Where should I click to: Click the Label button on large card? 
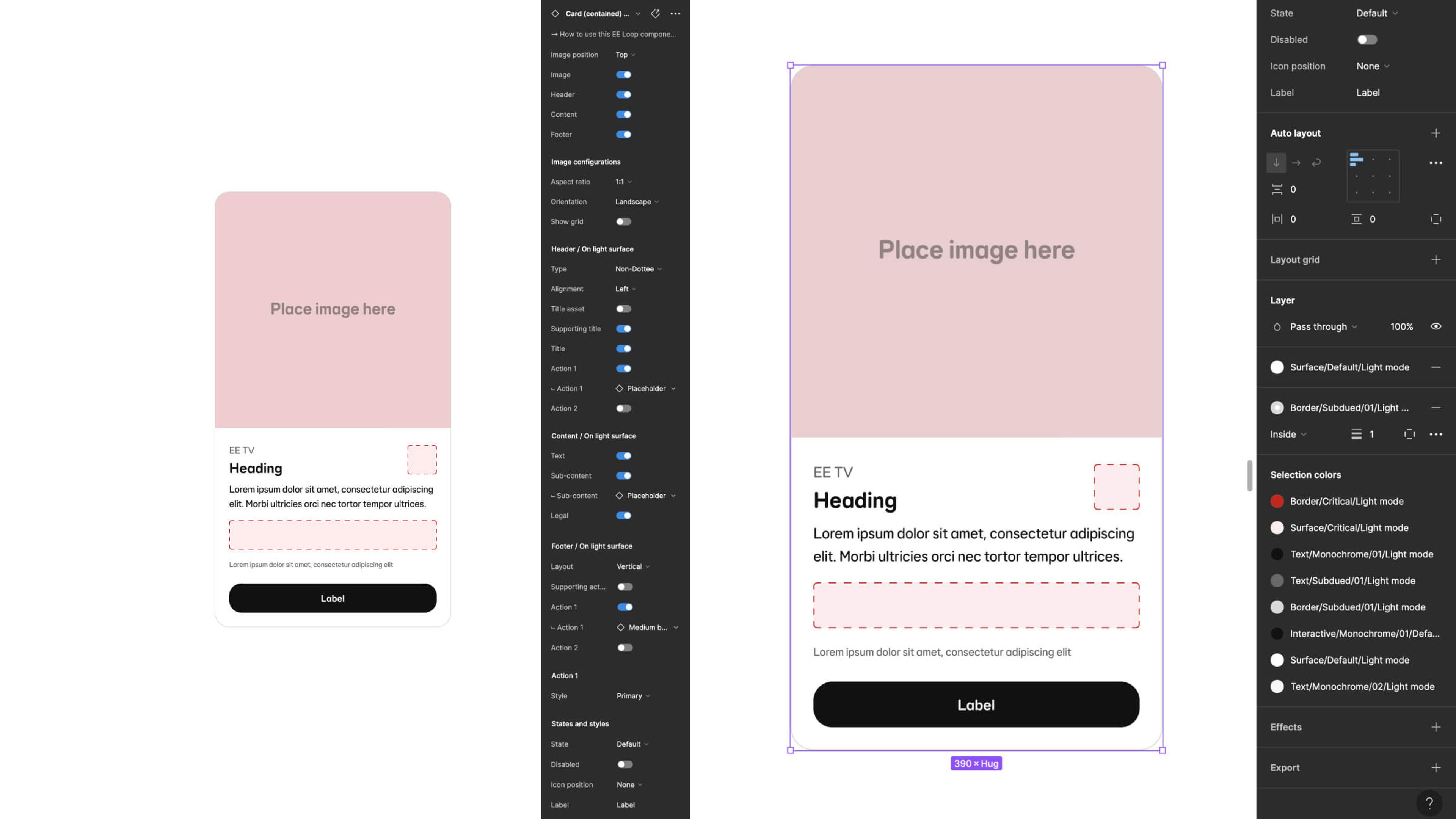point(975,704)
